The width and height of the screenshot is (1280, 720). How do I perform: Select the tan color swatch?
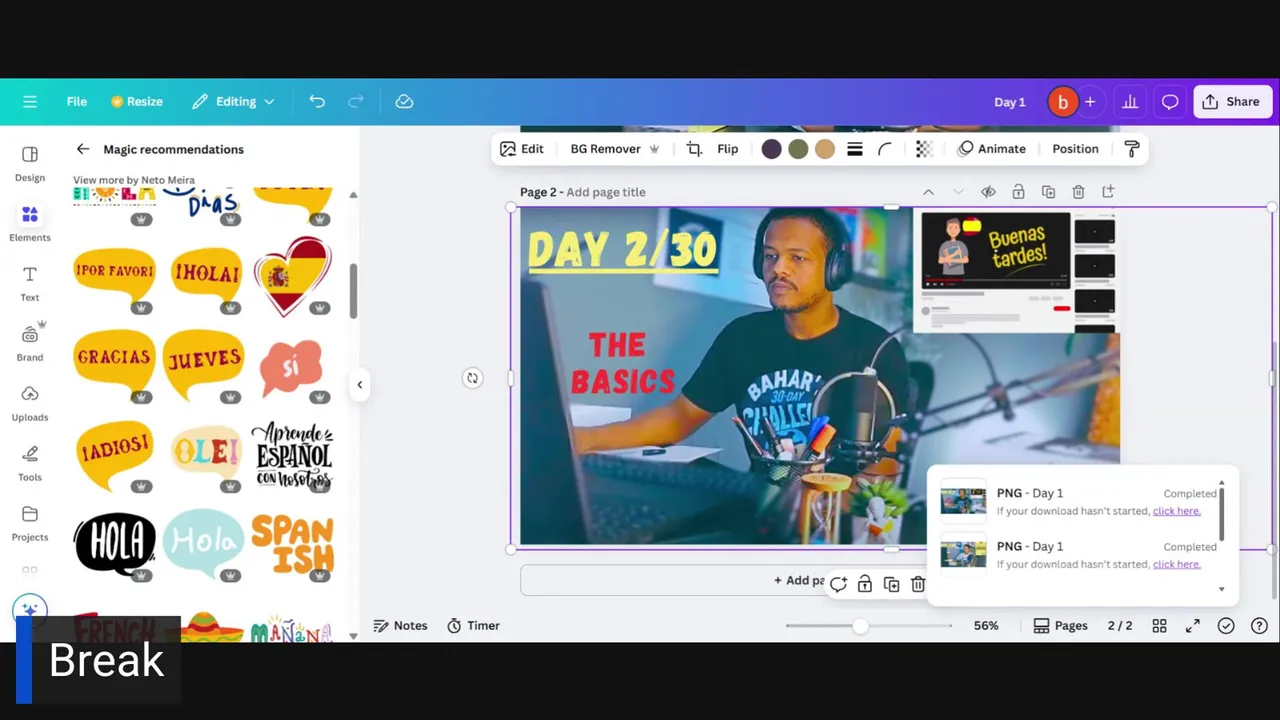(825, 149)
